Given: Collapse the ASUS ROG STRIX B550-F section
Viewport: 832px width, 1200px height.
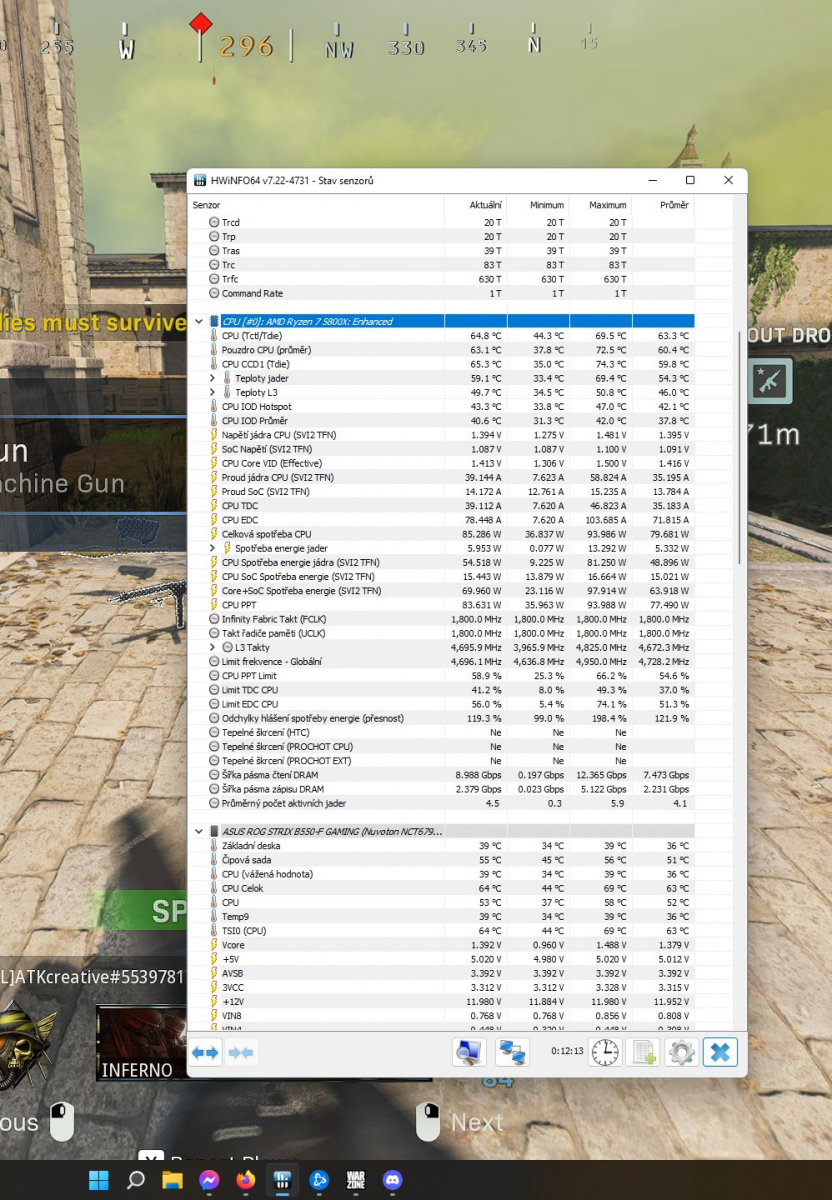Looking at the screenshot, I should click(x=199, y=831).
